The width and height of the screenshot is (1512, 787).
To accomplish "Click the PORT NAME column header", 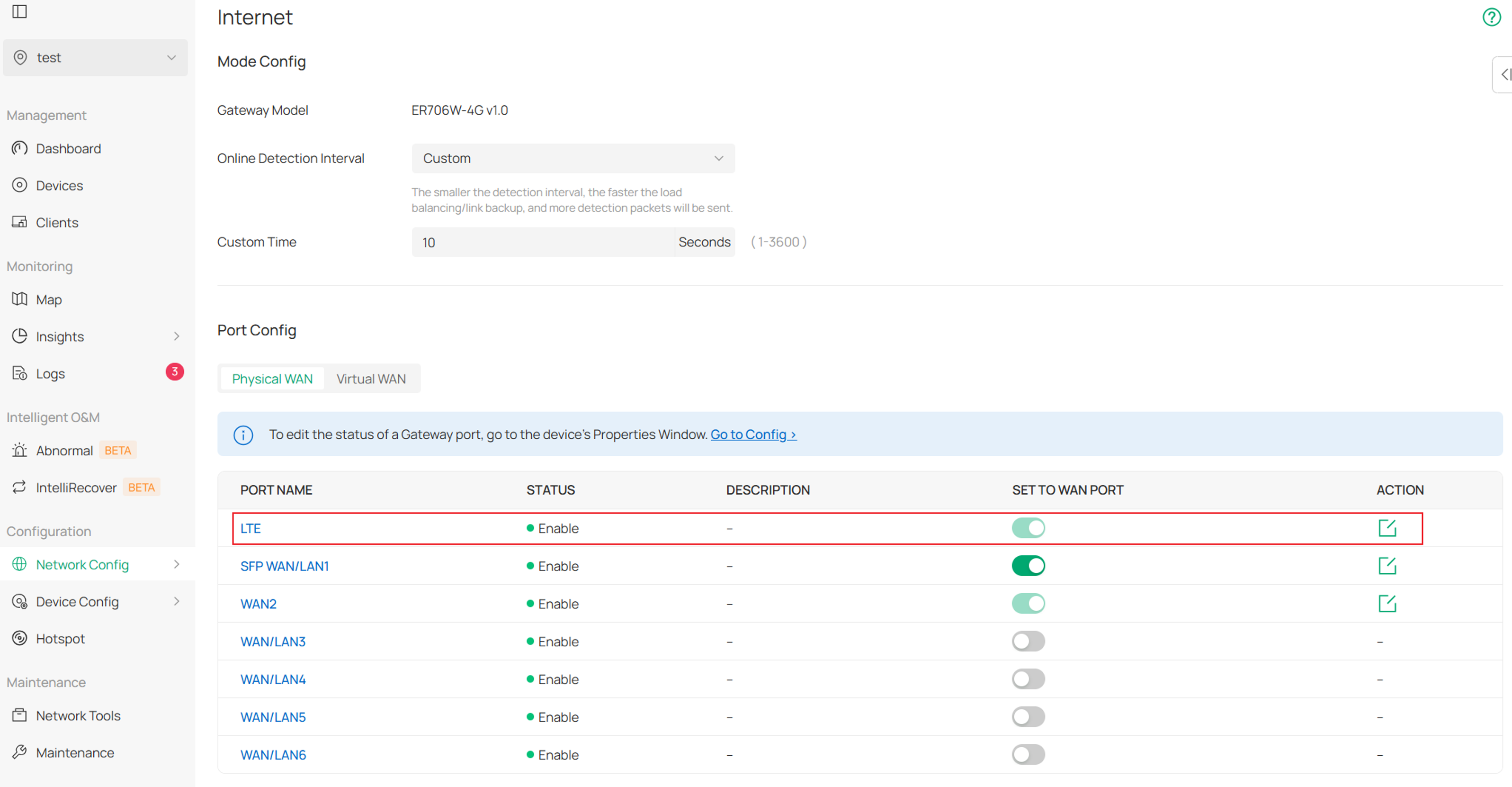I will coord(276,490).
